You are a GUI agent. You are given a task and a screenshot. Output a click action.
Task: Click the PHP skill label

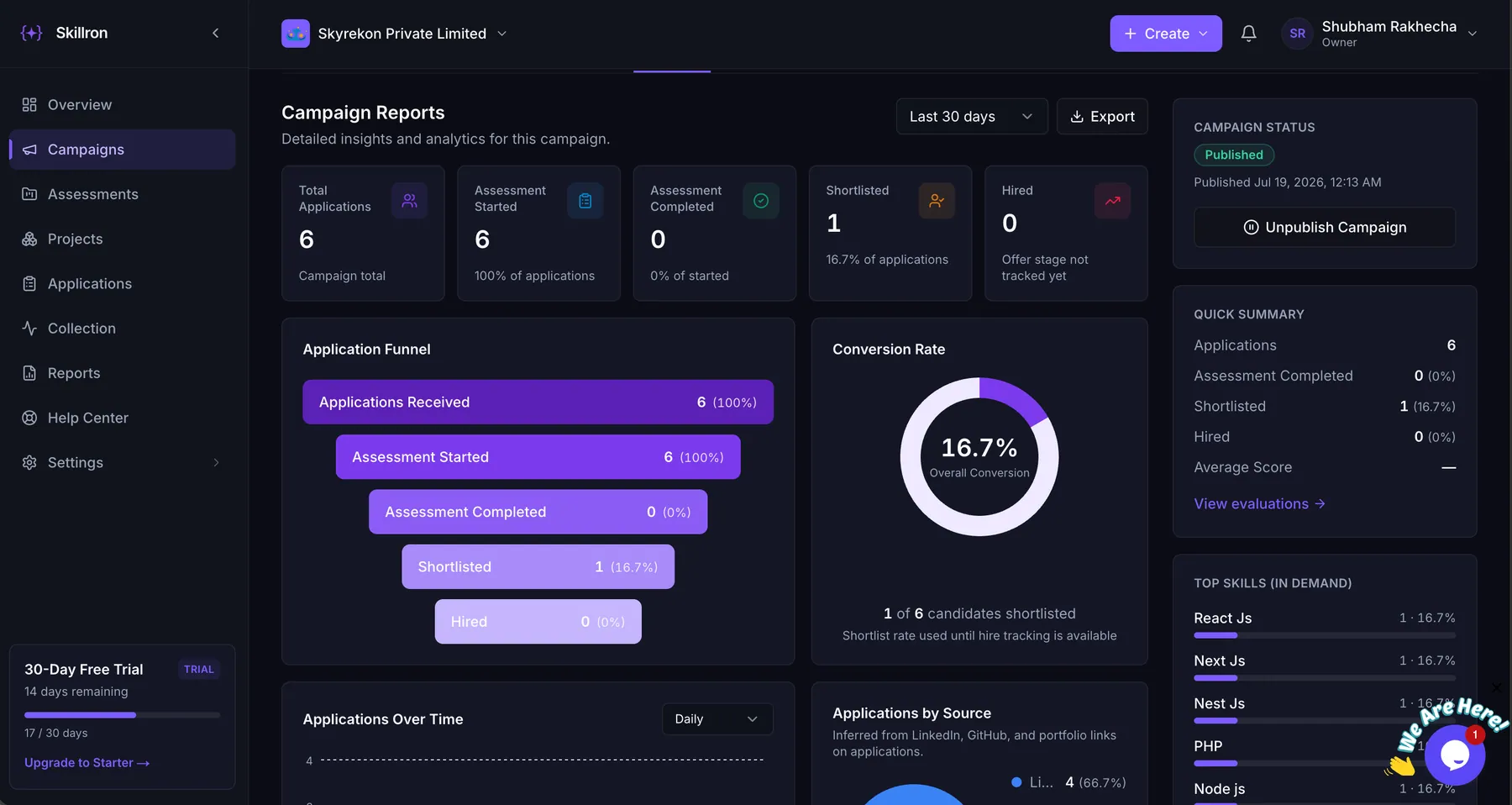(x=1208, y=746)
